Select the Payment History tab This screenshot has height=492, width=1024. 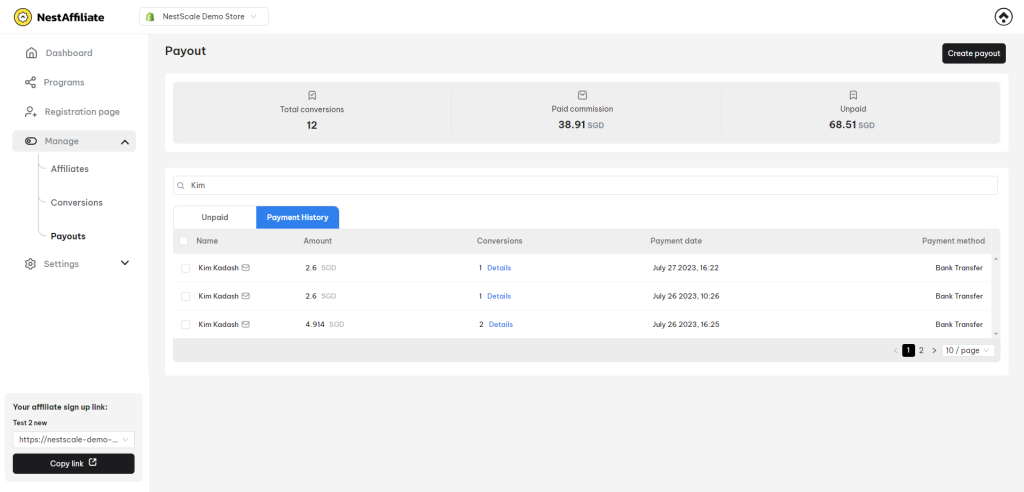pyautogui.click(x=298, y=218)
